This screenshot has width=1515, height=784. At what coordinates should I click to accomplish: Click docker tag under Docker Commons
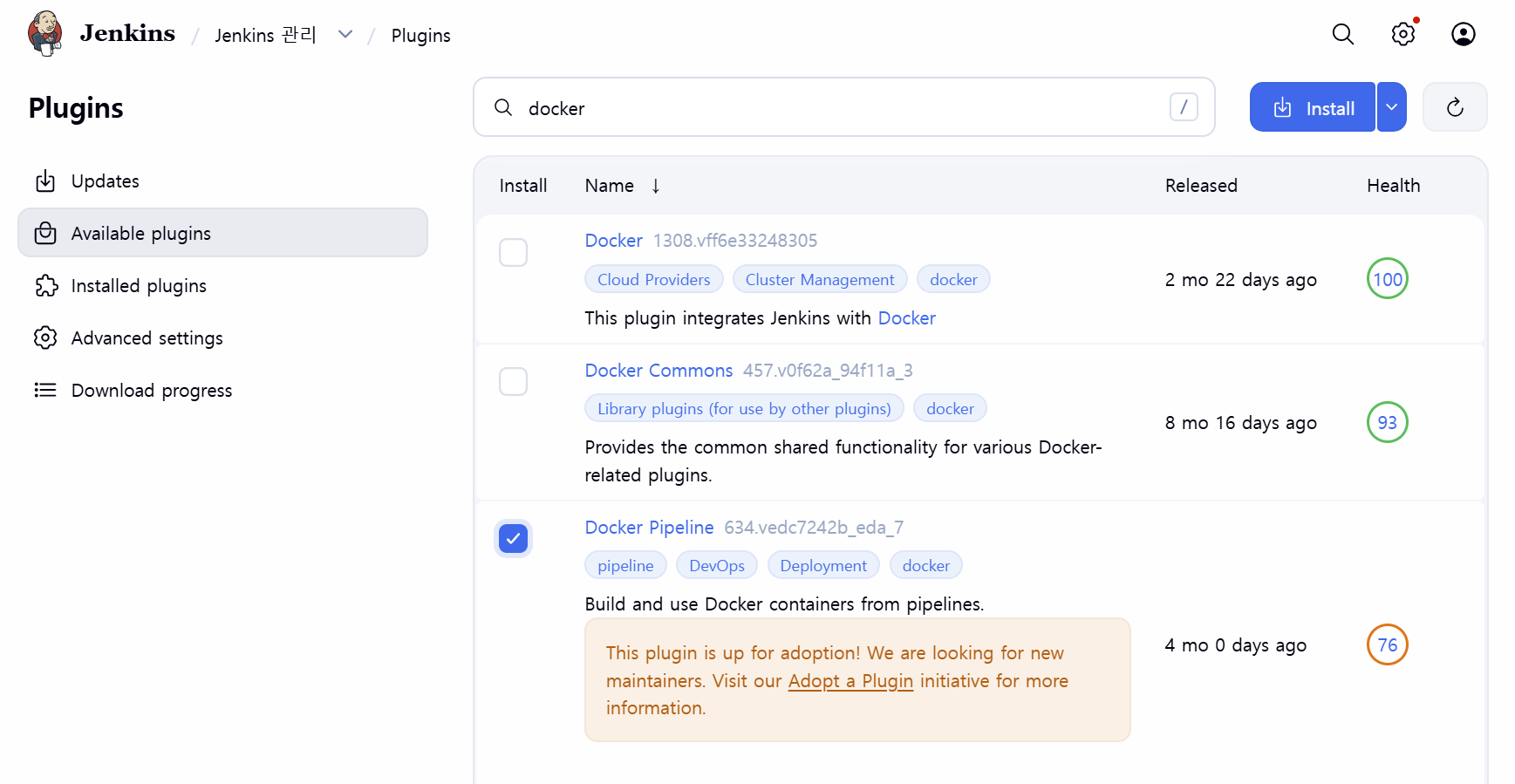coord(950,408)
